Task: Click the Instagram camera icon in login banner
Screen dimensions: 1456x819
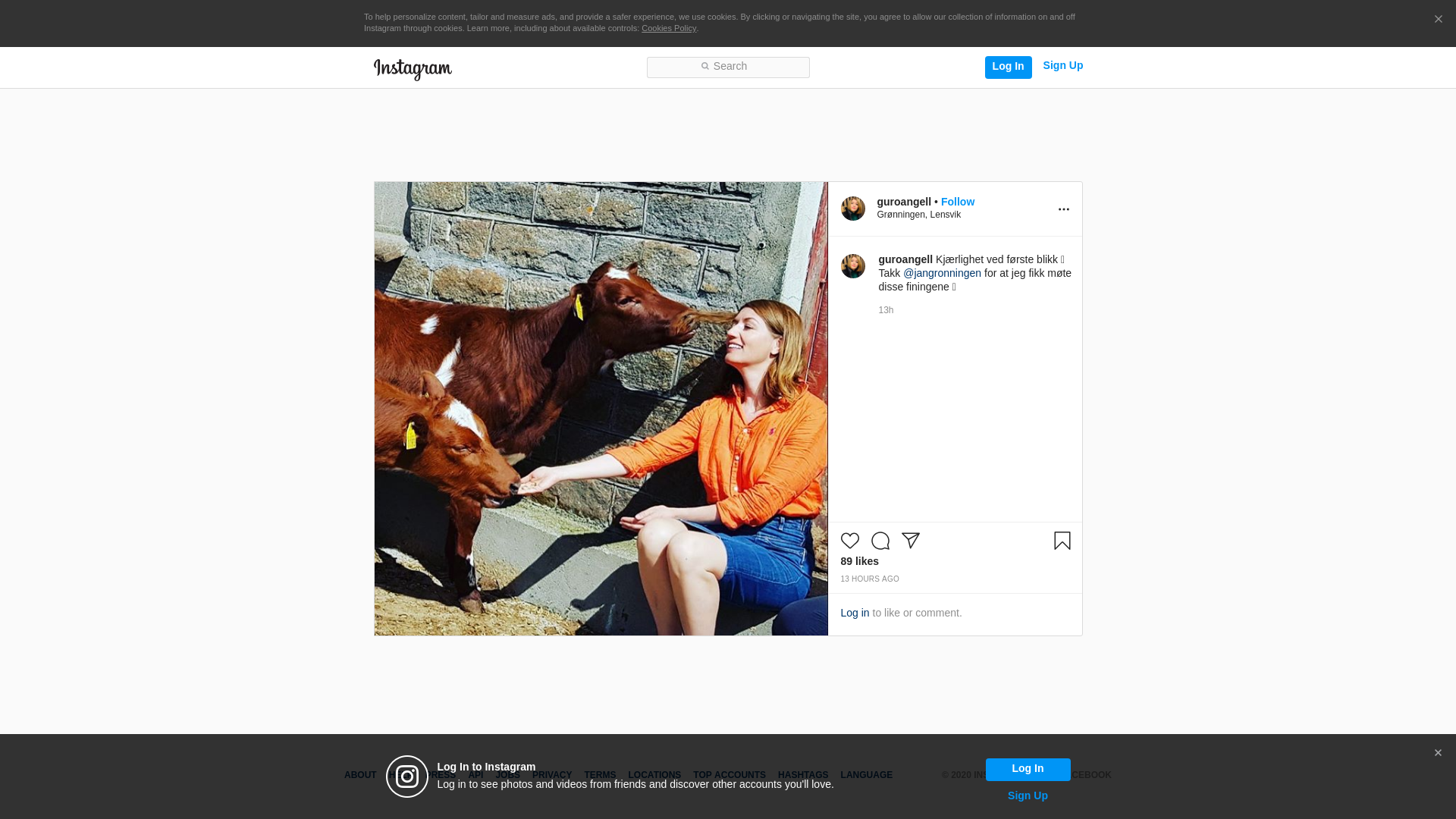Action: [x=407, y=777]
